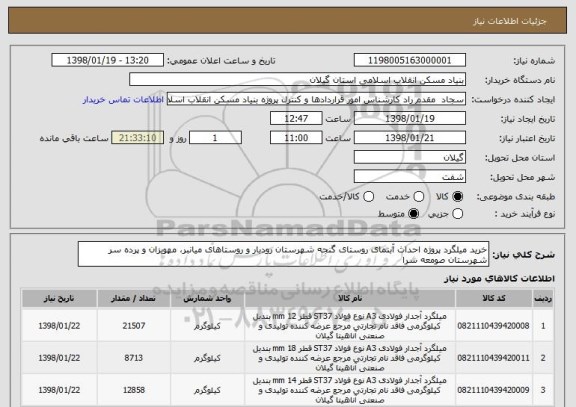Select the خدمت radio button
This screenshot has height=407, width=576.
pyautogui.click(x=419, y=197)
